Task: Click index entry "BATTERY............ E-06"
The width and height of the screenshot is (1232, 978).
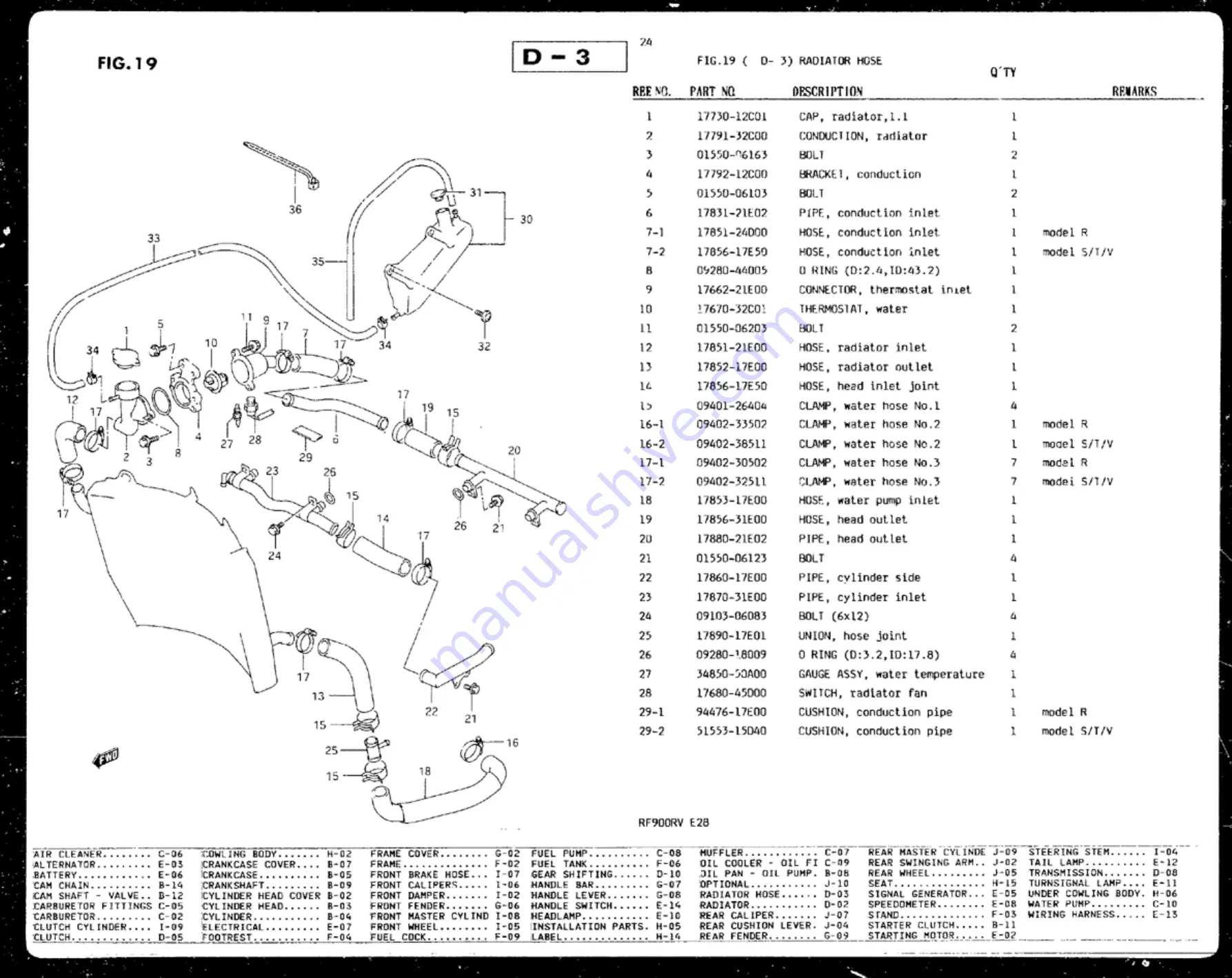Action: click(x=108, y=875)
